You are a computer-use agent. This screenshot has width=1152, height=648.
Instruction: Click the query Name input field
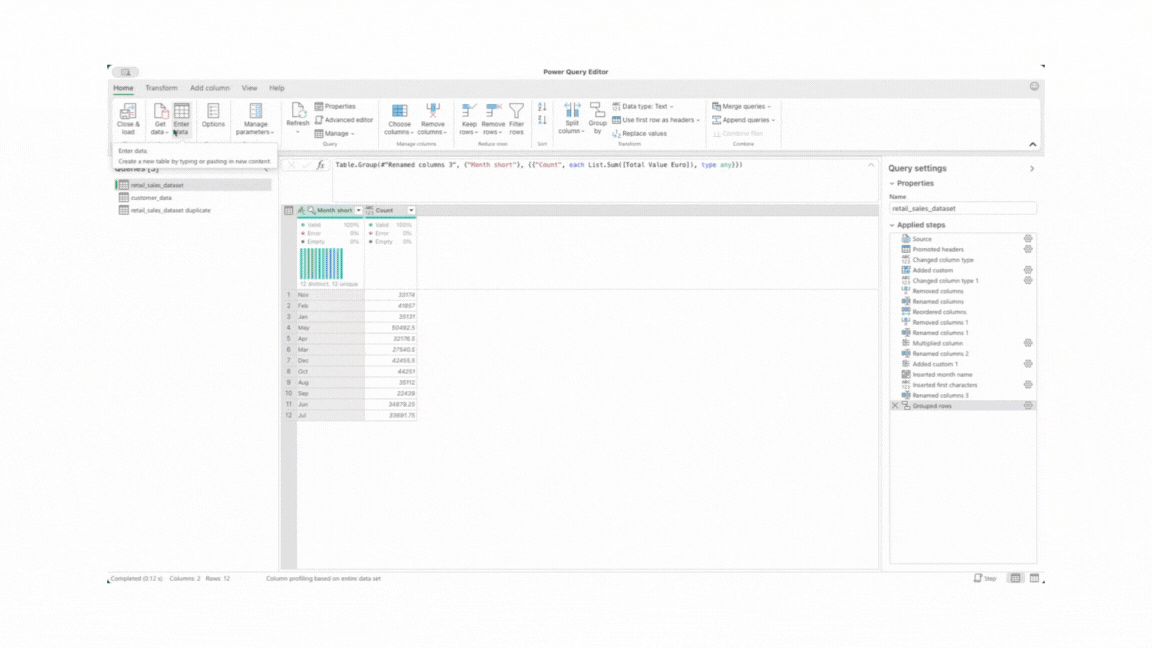point(962,209)
